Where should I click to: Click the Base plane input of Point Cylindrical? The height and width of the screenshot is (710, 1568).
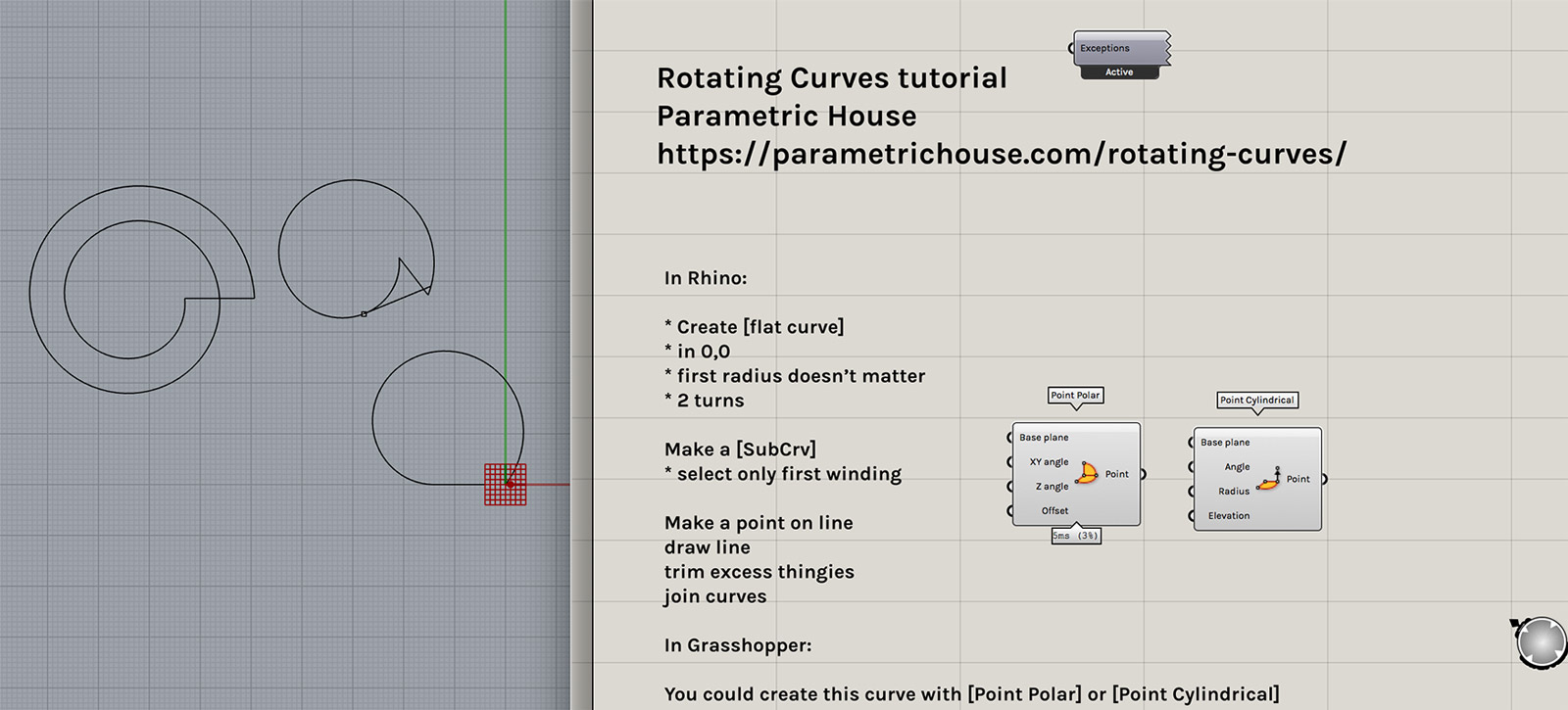(1224, 443)
